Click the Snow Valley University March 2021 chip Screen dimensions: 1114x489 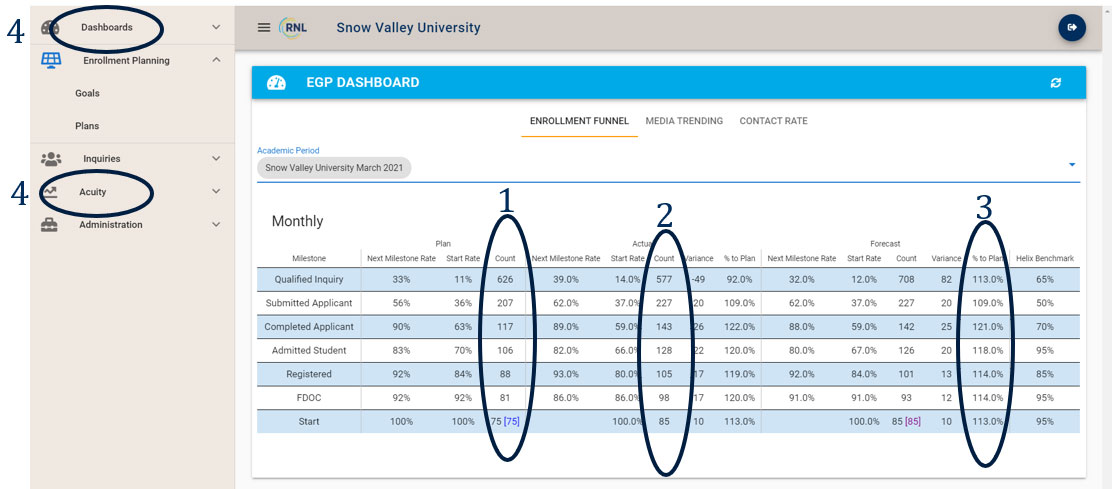click(334, 168)
